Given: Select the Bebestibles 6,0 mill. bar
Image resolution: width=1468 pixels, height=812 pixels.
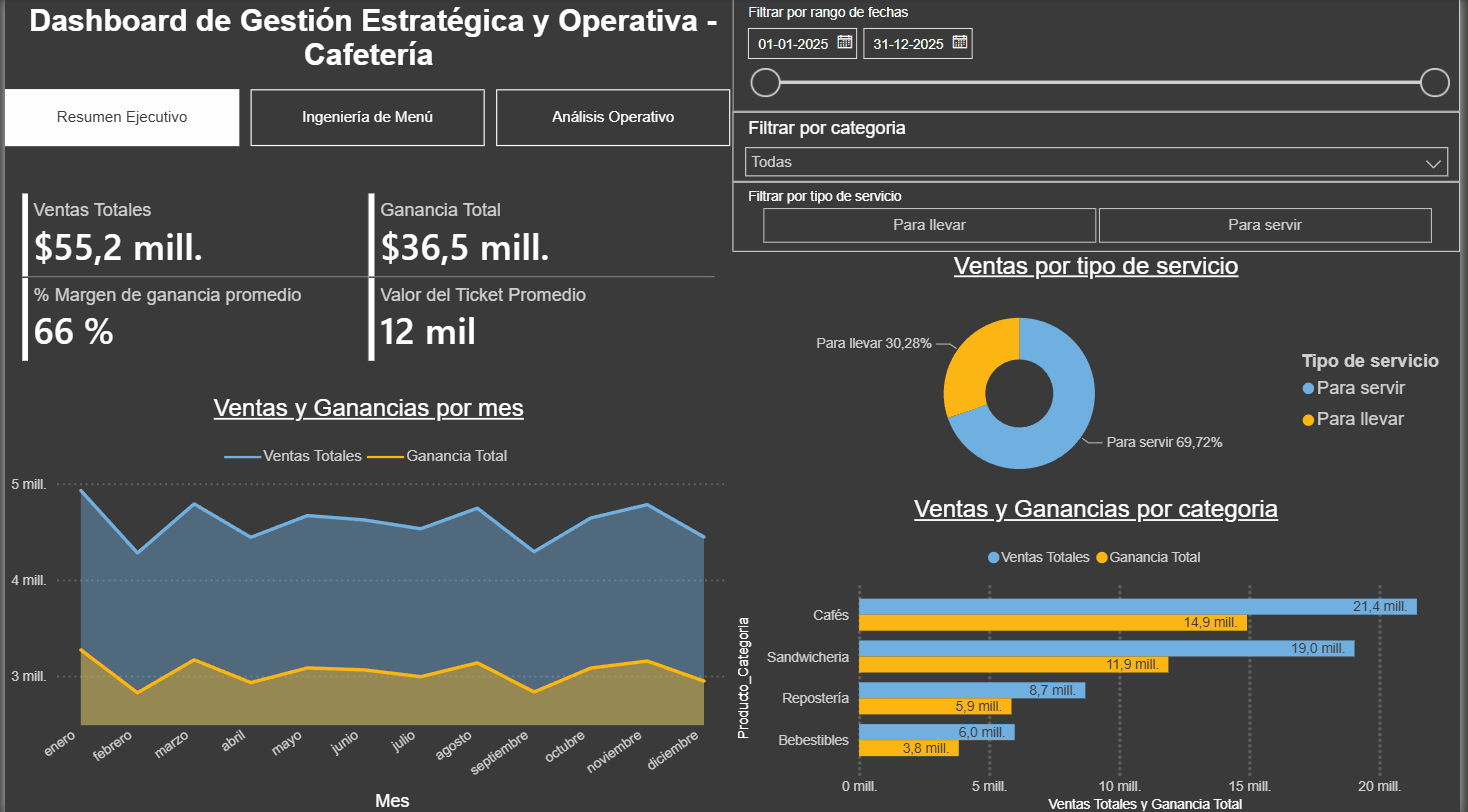Looking at the screenshot, I should tap(936, 732).
